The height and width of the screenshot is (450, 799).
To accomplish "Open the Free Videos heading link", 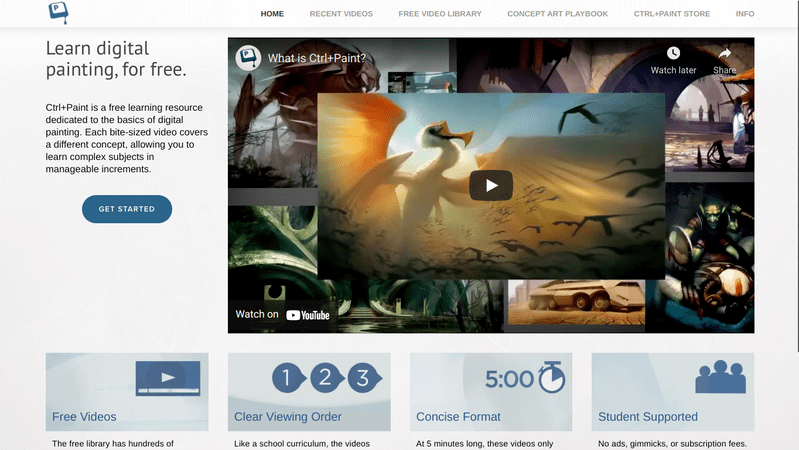I will (x=84, y=416).
